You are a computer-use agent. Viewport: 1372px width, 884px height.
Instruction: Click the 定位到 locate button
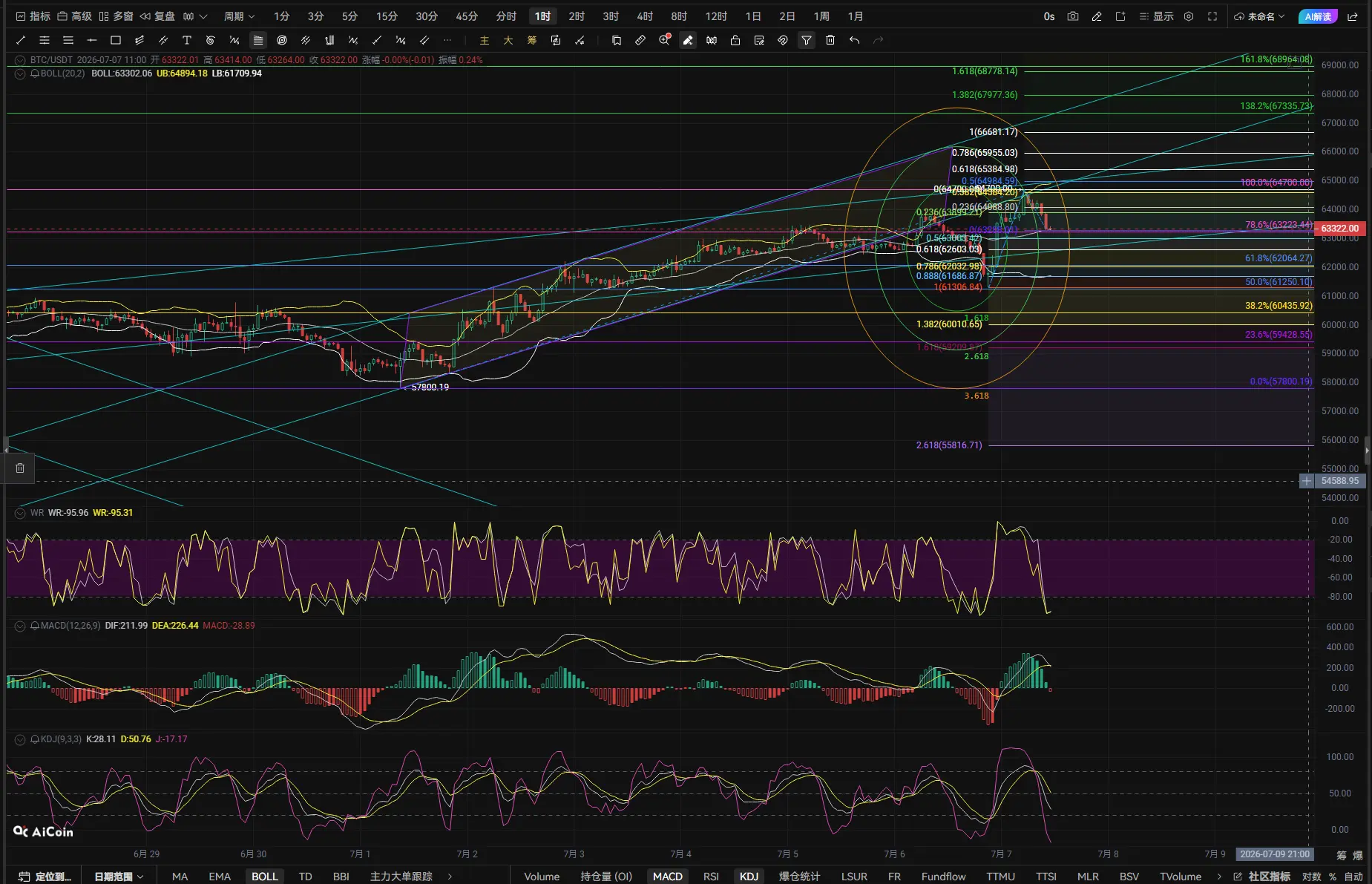[x=45, y=877]
